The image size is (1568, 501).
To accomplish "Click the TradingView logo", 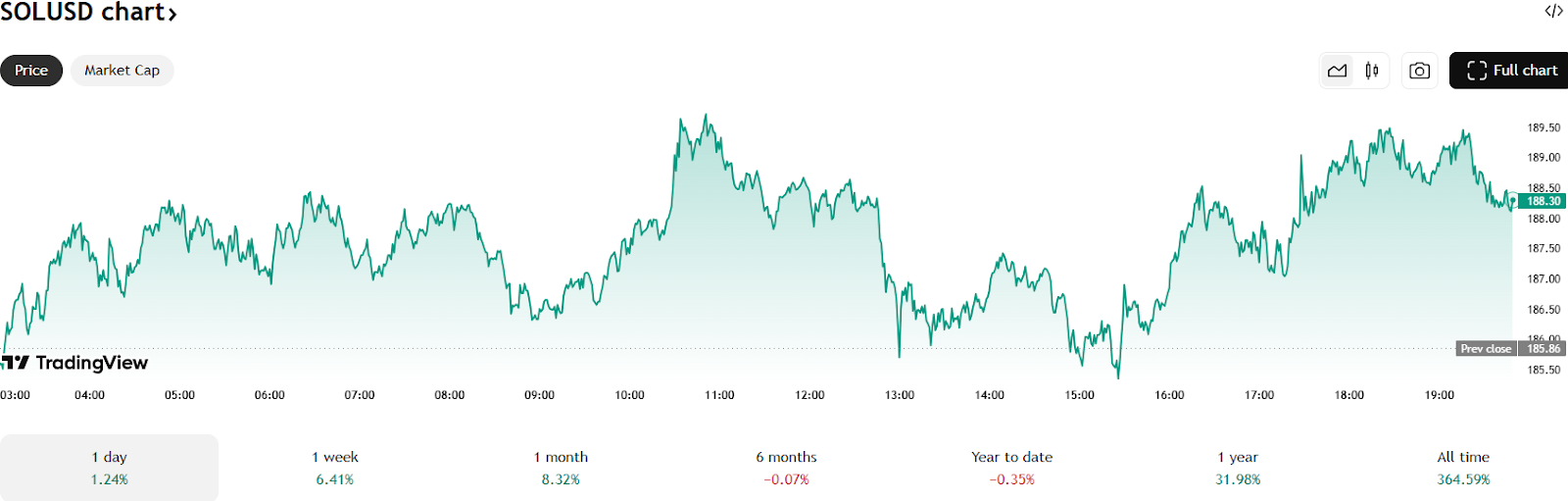I will [74, 363].
